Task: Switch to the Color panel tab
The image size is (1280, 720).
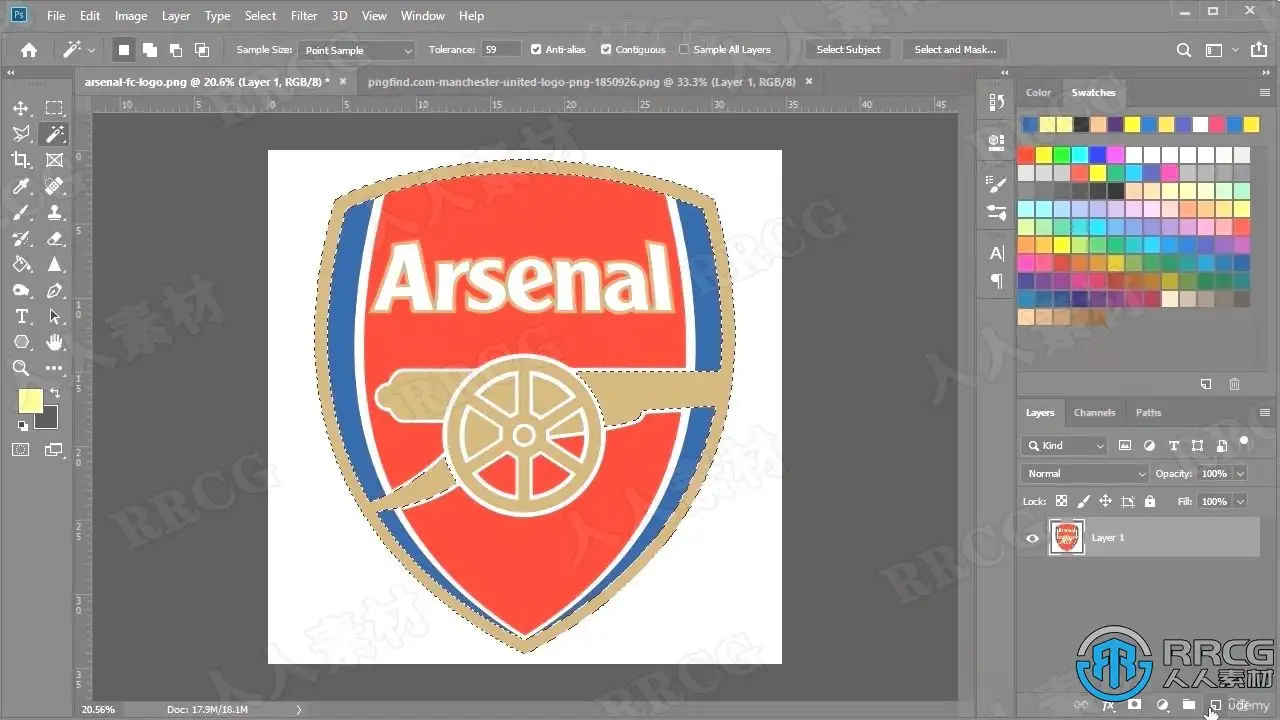Action: [1038, 93]
